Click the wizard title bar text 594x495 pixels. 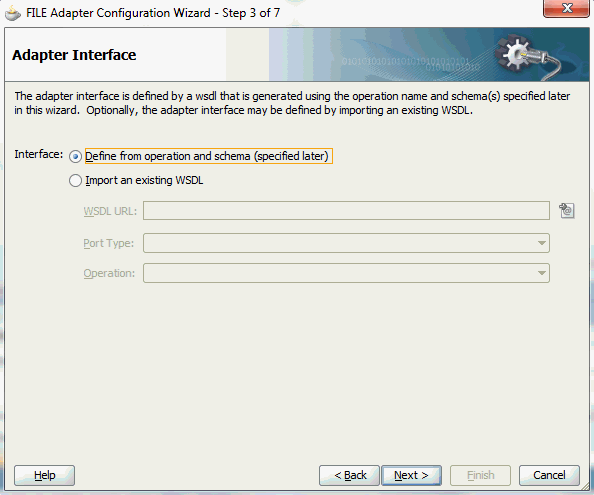point(153,13)
